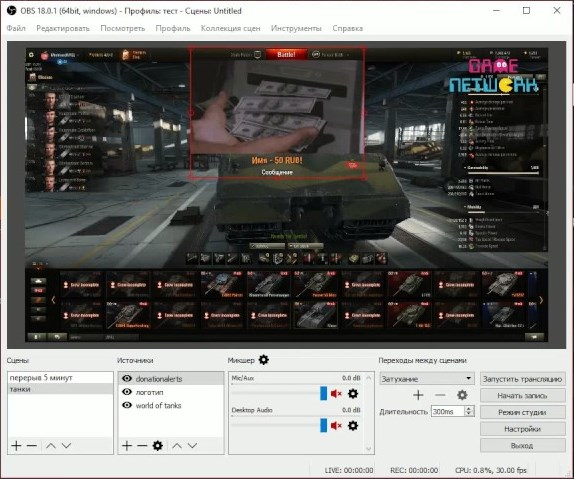Select the scene перерыв 5 минут

click(x=60, y=378)
